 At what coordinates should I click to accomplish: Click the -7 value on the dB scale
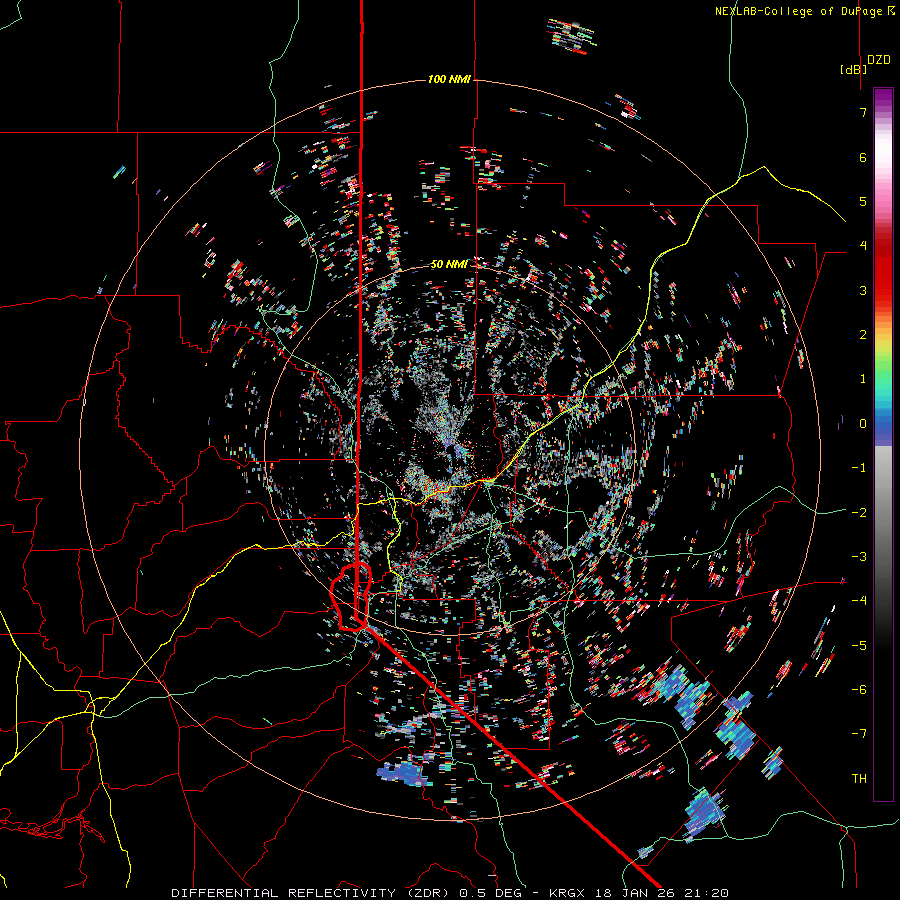(x=859, y=734)
